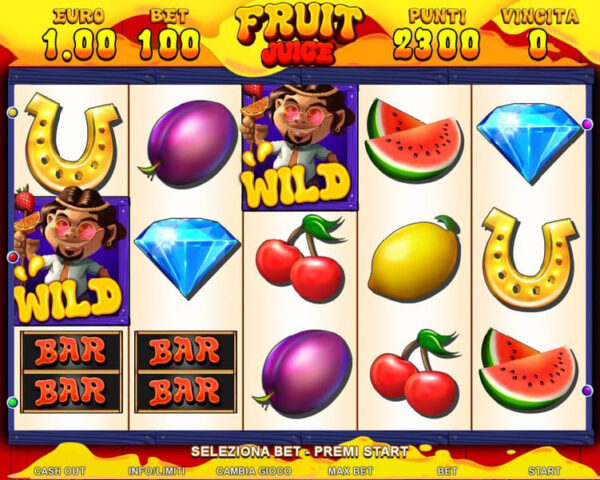The width and height of the screenshot is (600, 480).
Task: Click the lemon symbol in the fourth reel
Action: pyautogui.click(x=414, y=258)
